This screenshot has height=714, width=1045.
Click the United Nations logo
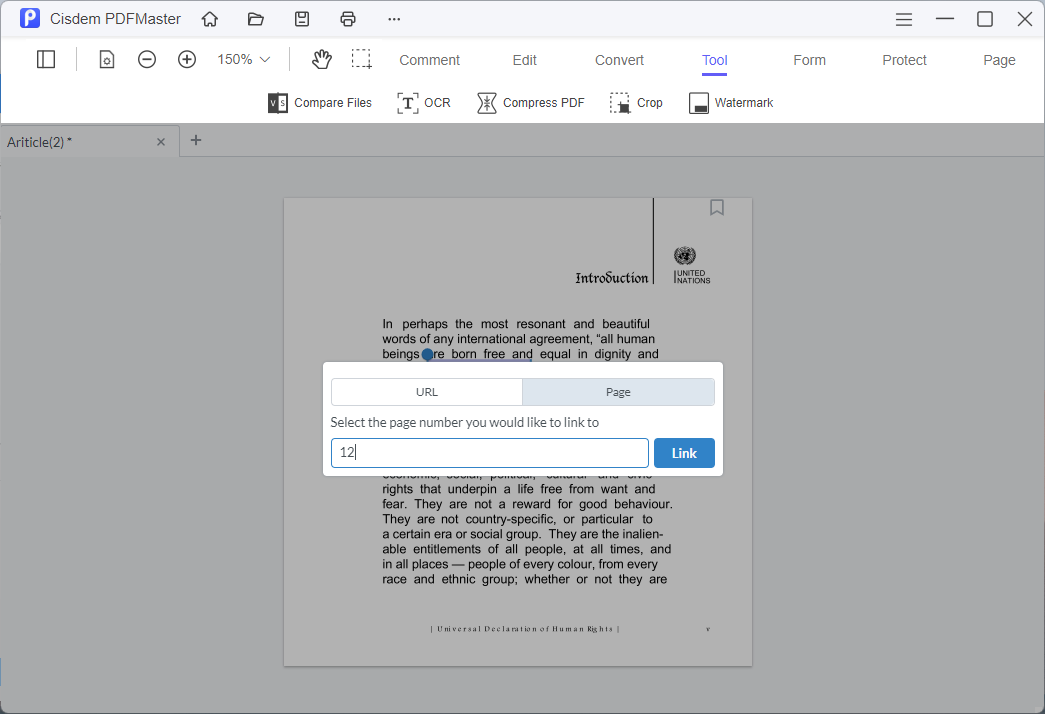691,265
